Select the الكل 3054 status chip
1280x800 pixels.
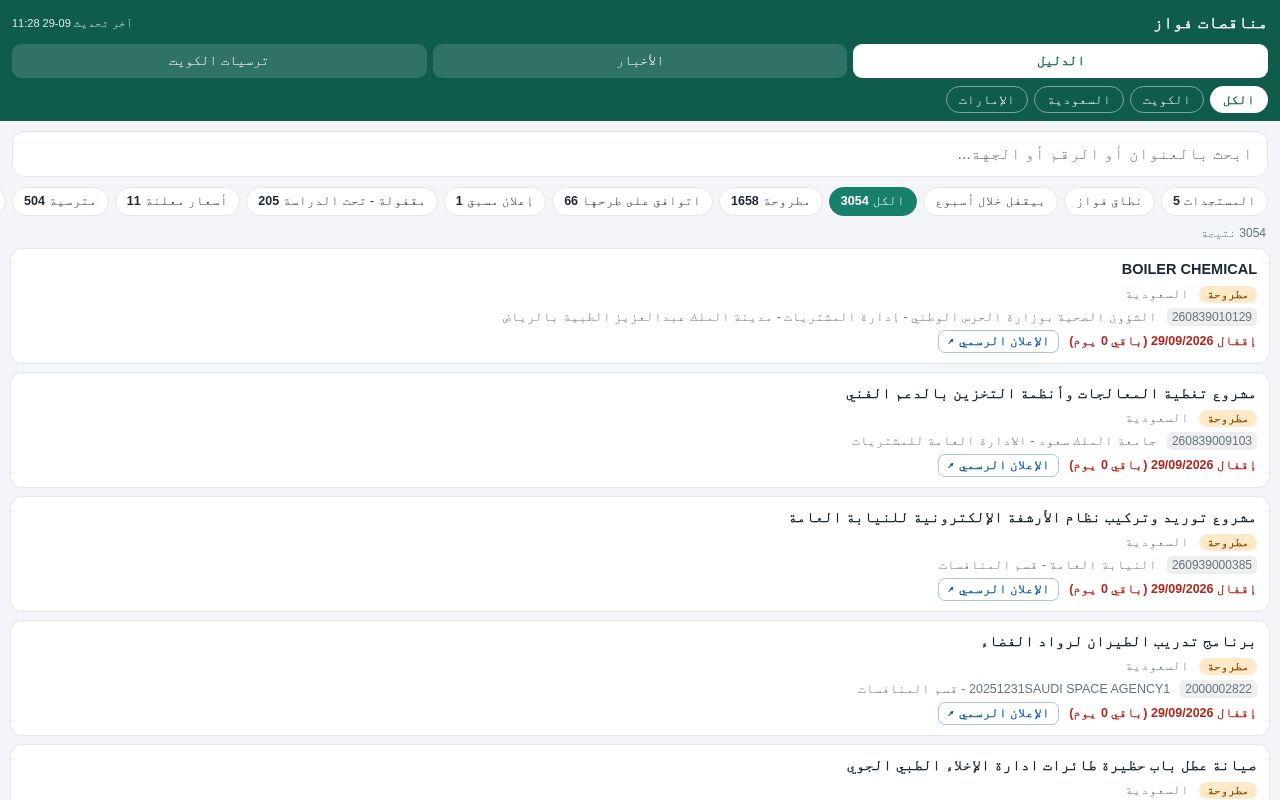(873, 201)
